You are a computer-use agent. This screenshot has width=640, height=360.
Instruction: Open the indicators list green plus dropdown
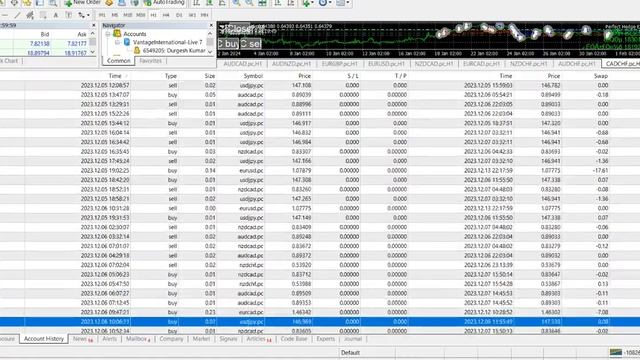[x=308, y=2]
